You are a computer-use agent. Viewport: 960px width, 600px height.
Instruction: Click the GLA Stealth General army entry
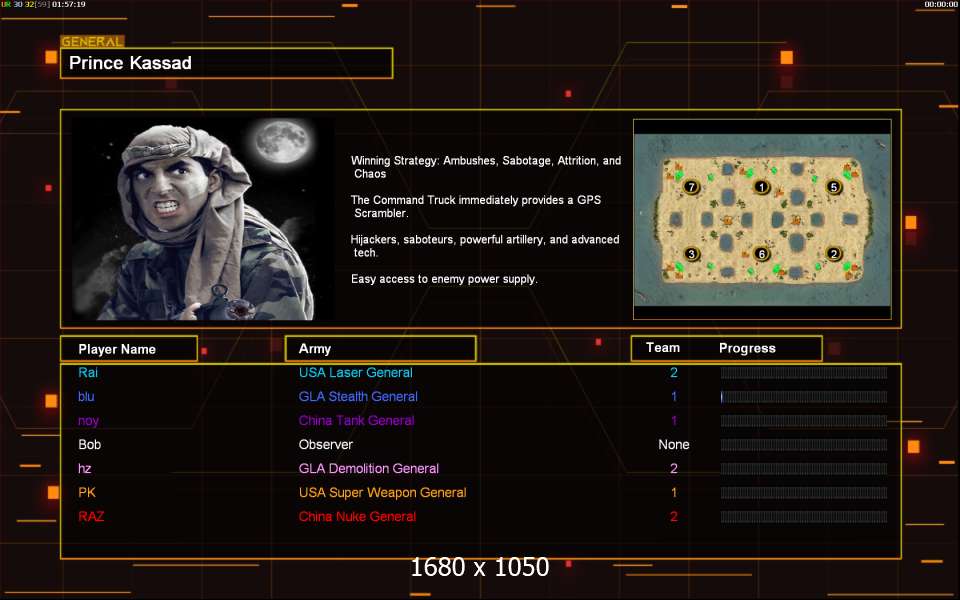coord(358,396)
